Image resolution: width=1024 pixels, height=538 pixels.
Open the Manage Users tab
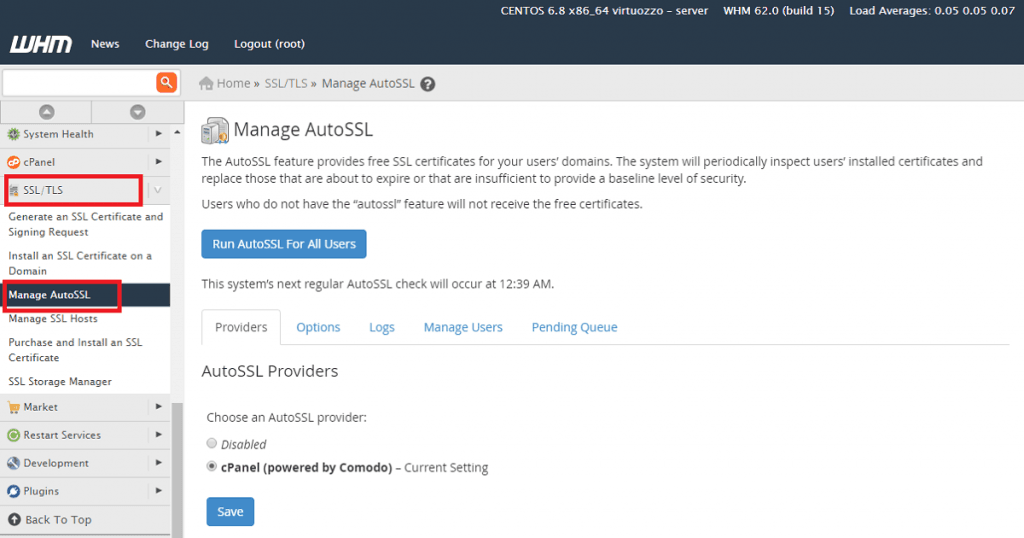coord(463,327)
